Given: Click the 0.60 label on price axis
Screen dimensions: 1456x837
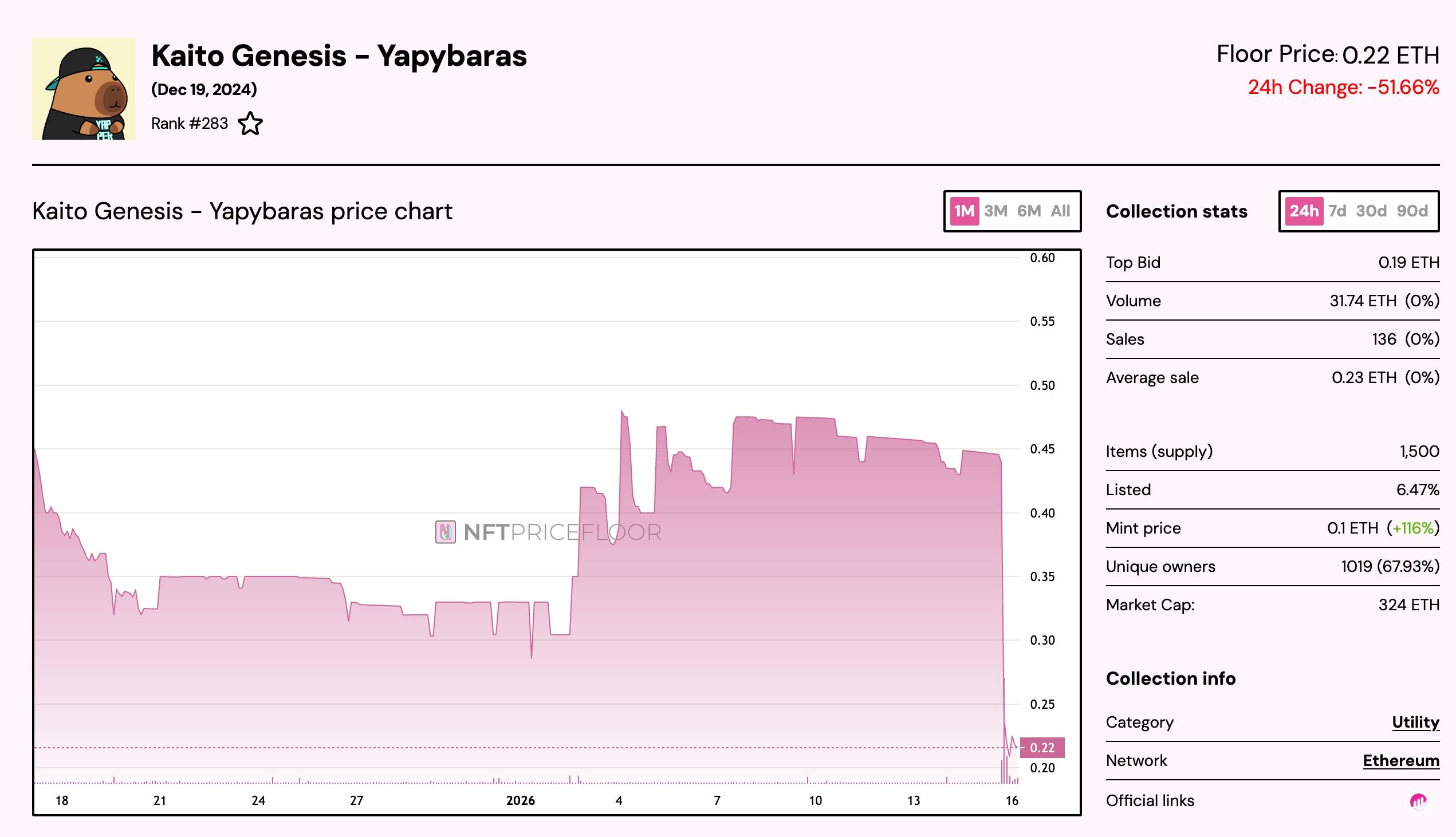Looking at the screenshot, I should point(1042,258).
